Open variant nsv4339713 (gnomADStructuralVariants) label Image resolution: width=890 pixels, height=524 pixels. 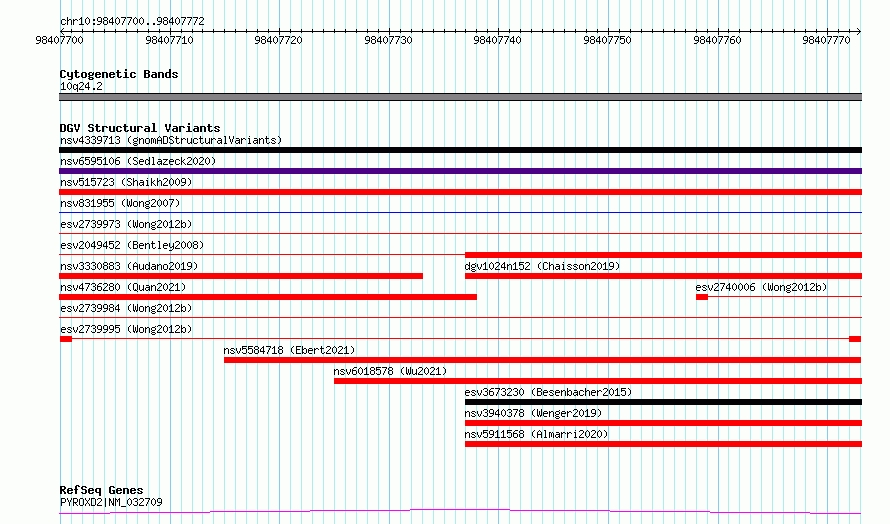171,140
